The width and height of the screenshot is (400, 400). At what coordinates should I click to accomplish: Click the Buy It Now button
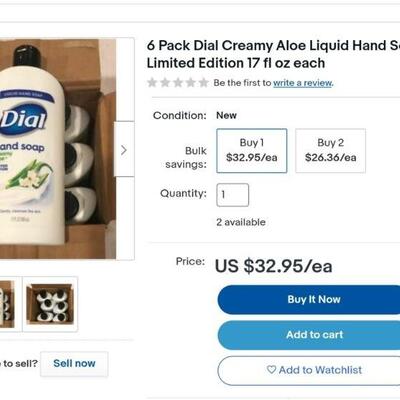(309, 299)
